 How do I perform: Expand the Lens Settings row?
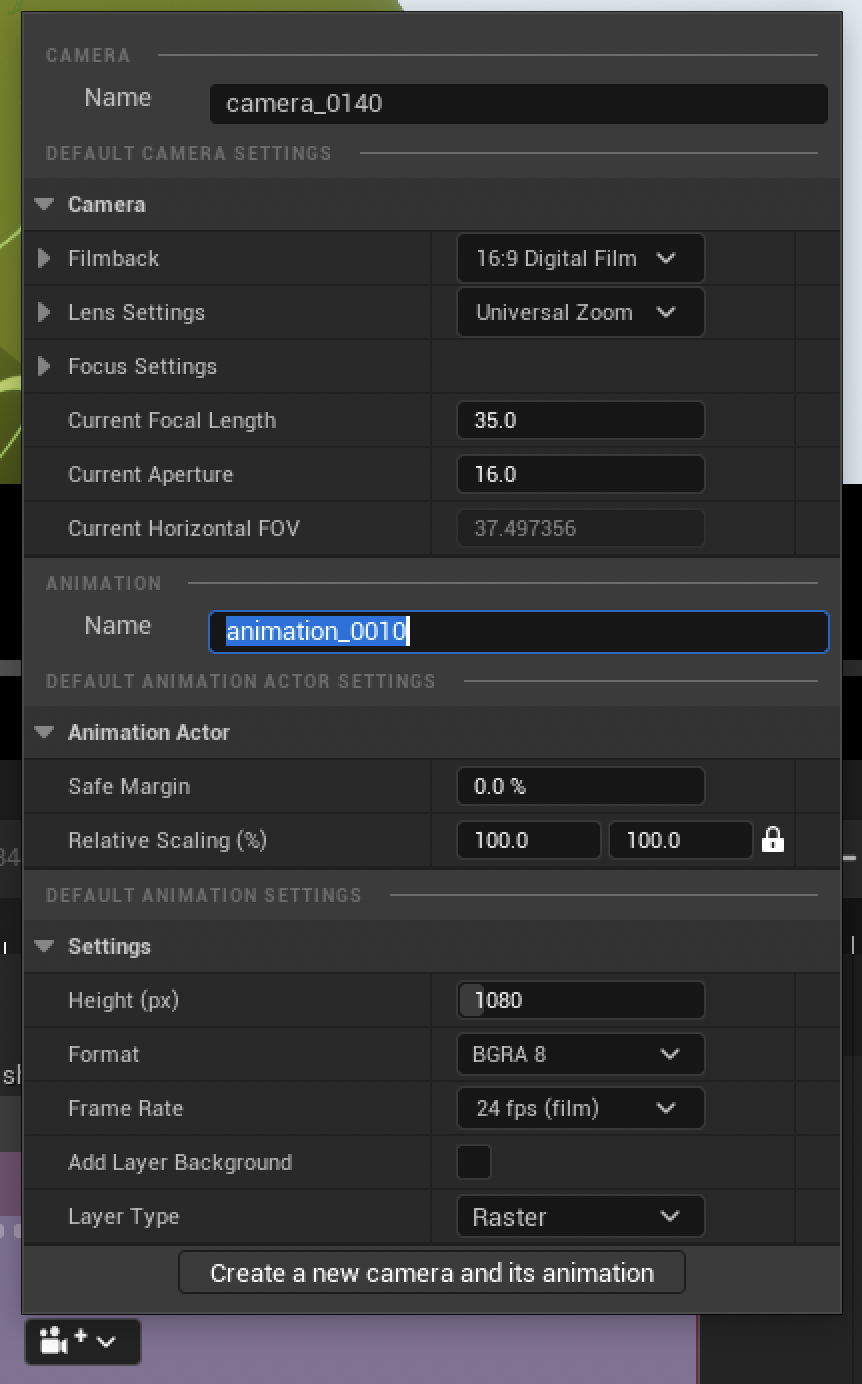tap(44, 312)
